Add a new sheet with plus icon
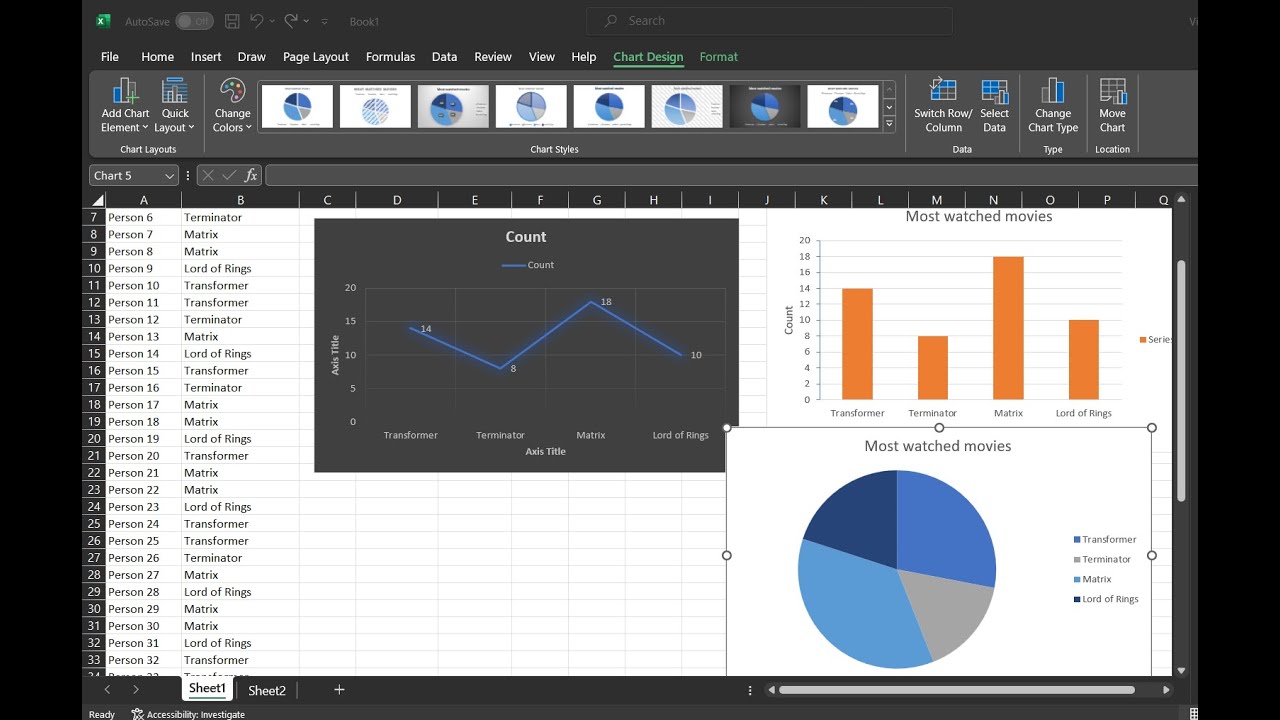 point(339,689)
